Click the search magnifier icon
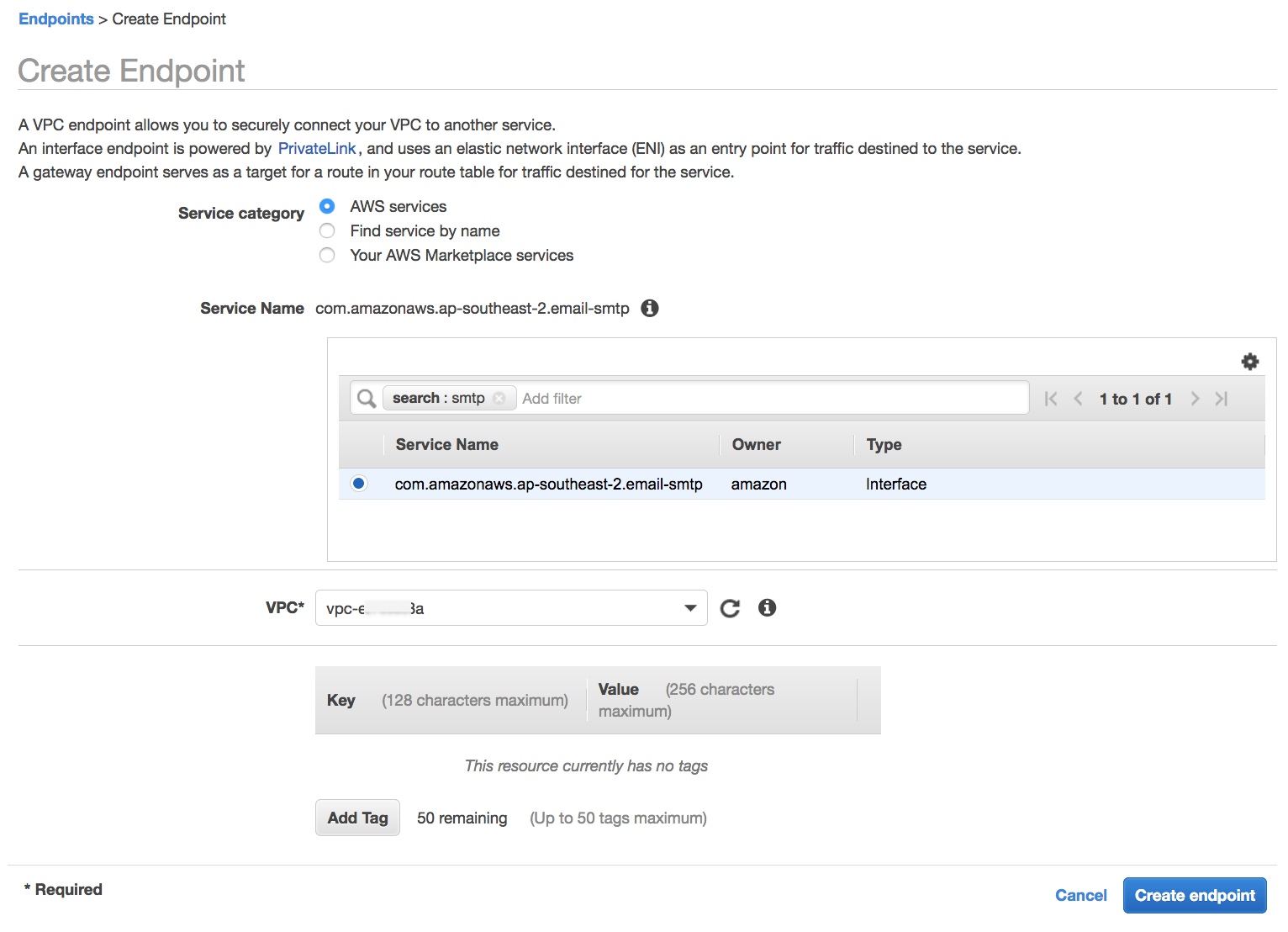1288x932 pixels. coord(367,398)
